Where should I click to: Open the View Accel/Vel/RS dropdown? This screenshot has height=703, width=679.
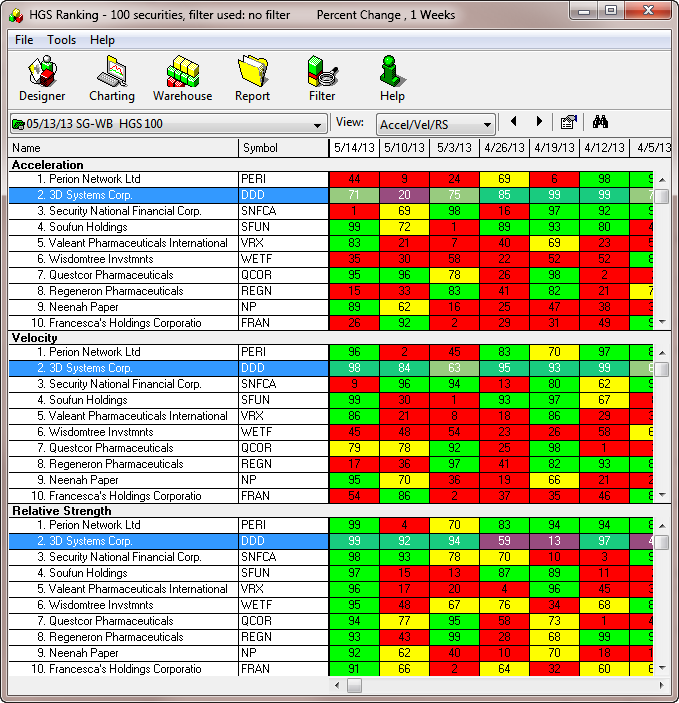pos(487,125)
